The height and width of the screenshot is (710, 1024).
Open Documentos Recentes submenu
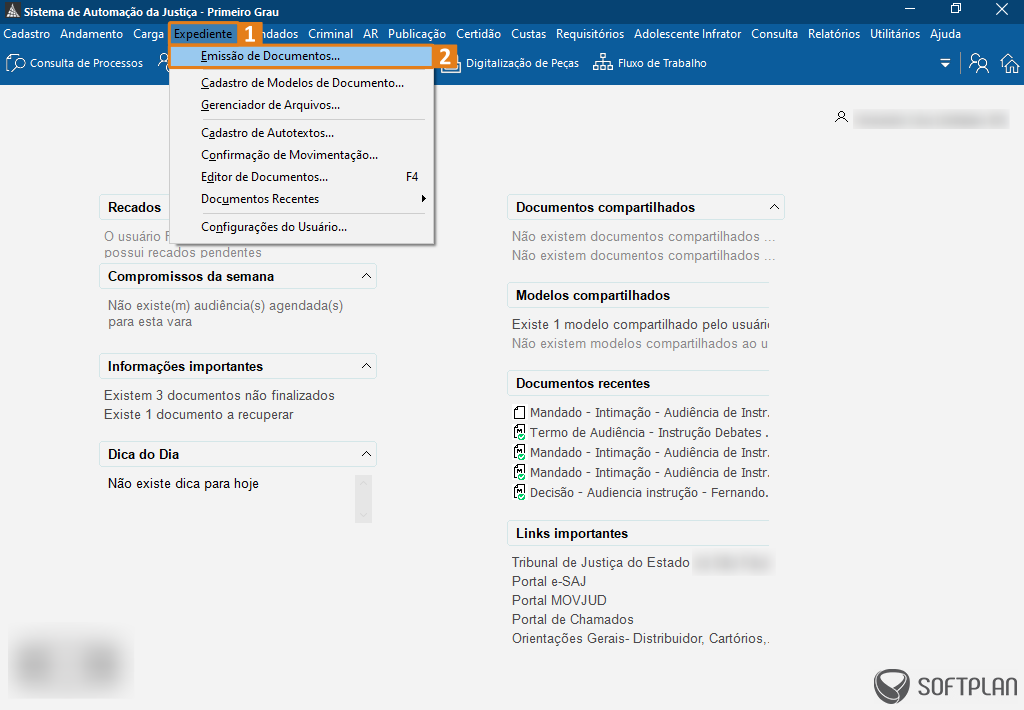coord(260,199)
